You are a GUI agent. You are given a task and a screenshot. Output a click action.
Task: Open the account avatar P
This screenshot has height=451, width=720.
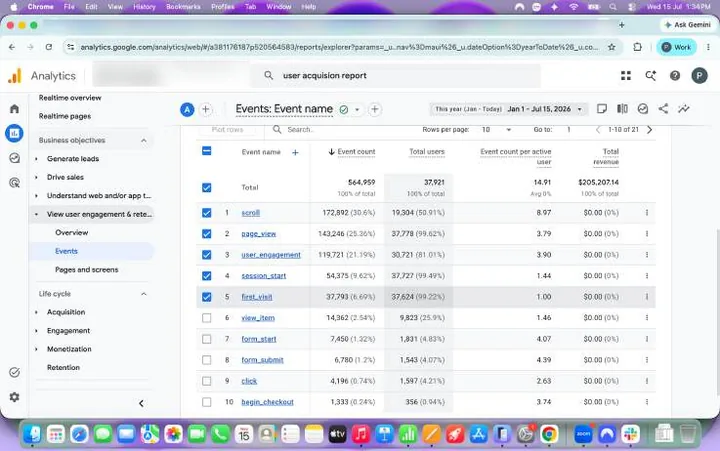(699, 75)
